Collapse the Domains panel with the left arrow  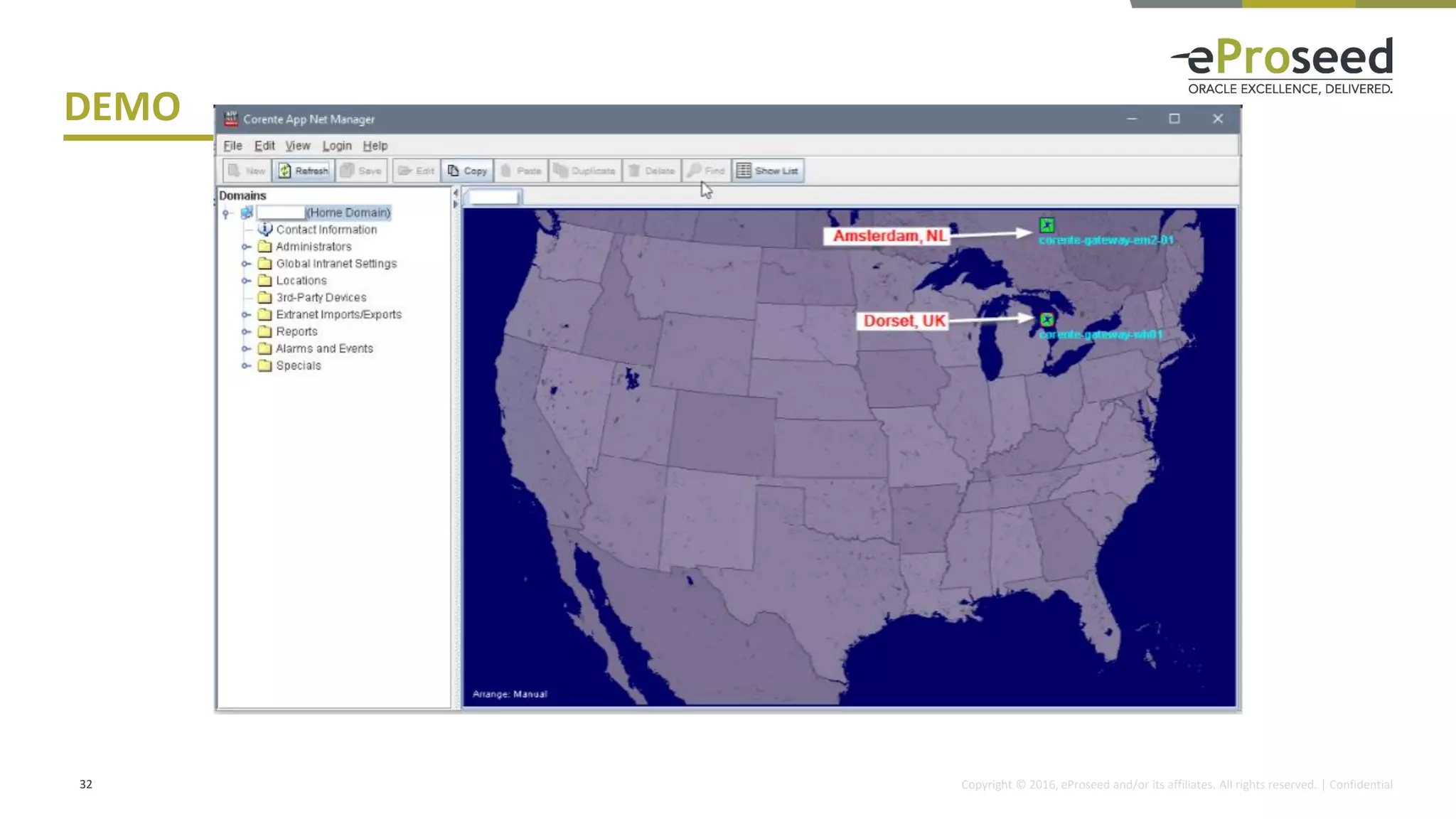(x=455, y=193)
